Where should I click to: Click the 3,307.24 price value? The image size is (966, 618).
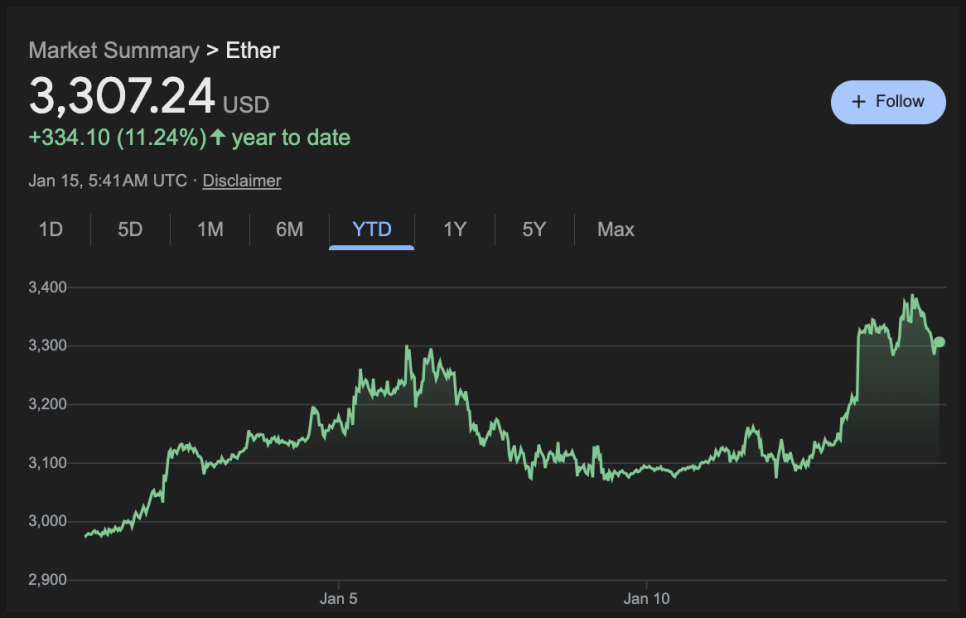pyautogui.click(x=122, y=97)
